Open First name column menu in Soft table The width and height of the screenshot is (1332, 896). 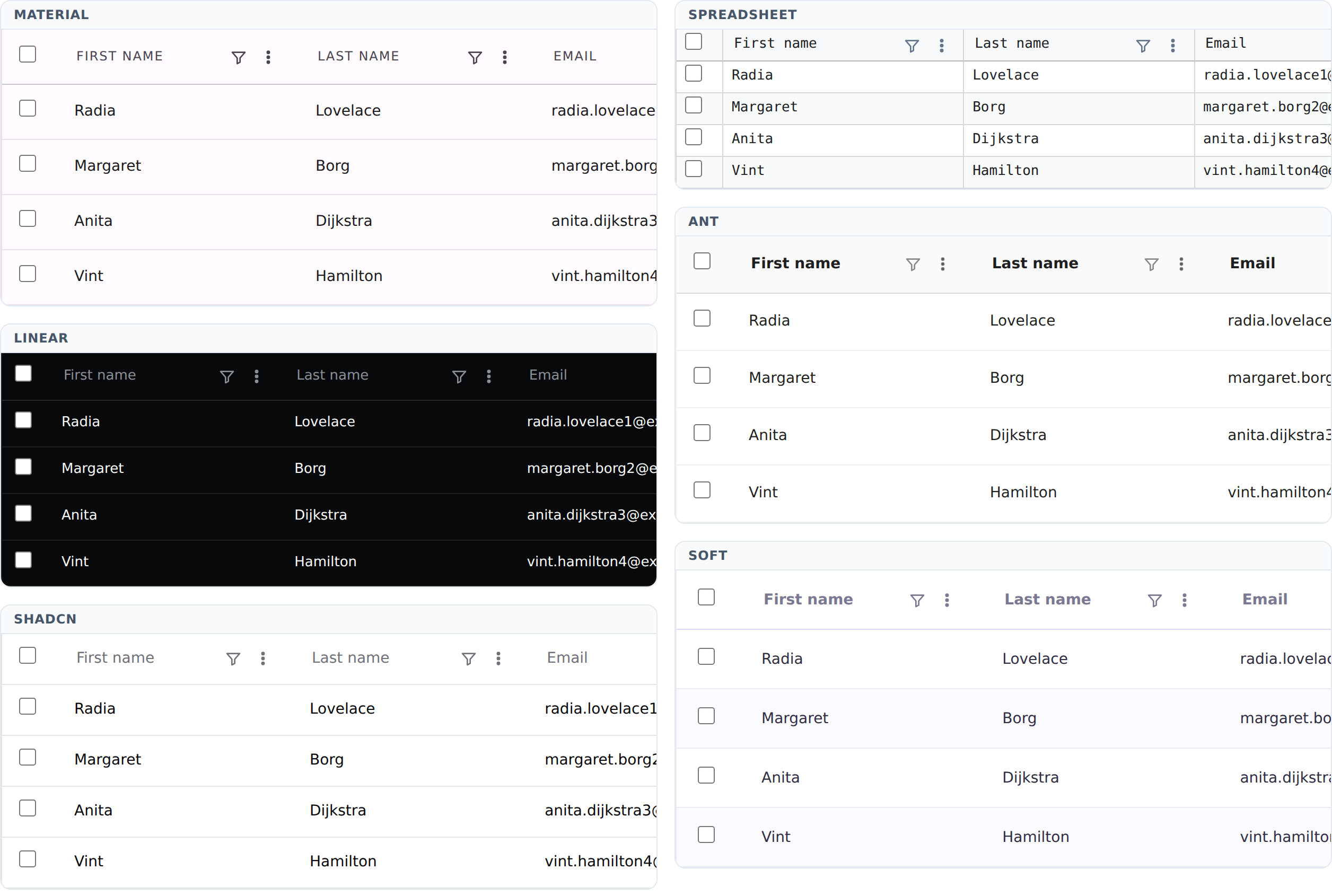pos(947,601)
